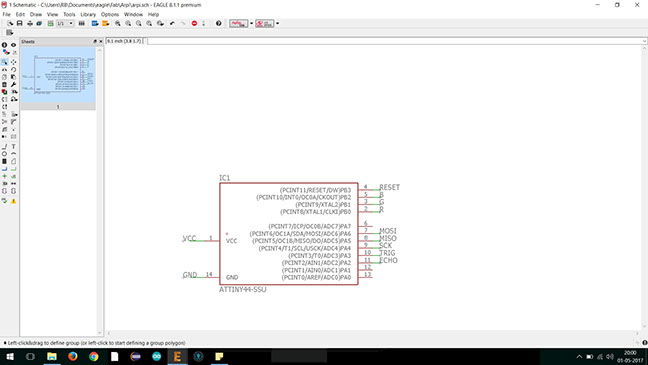This screenshot has width=648, height=365.
Task: Undo the last action
Action: (172, 24)
